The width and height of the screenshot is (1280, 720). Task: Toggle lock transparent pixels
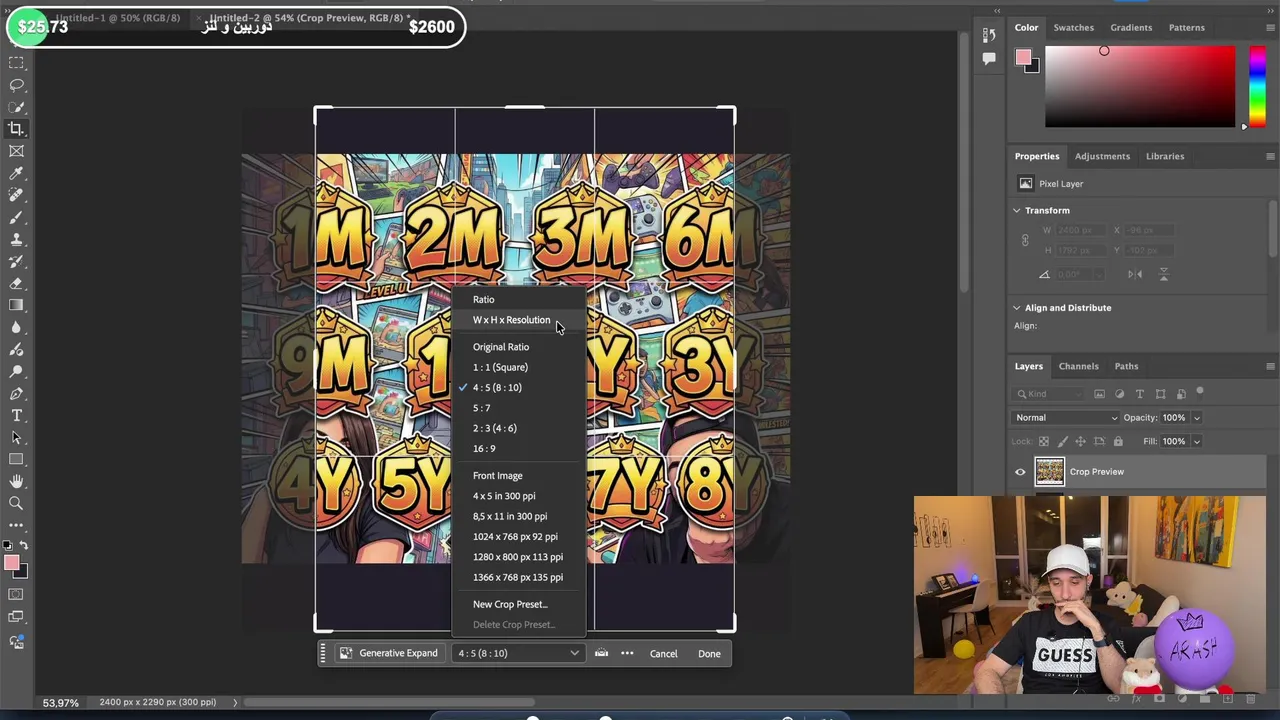point(1044,441)
